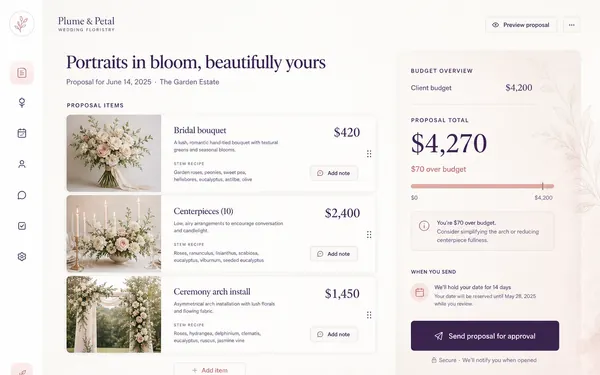The height and width of the screenshot is (375, 600).
Task: Click the budget progress slider bar
Action: point(482,186)
